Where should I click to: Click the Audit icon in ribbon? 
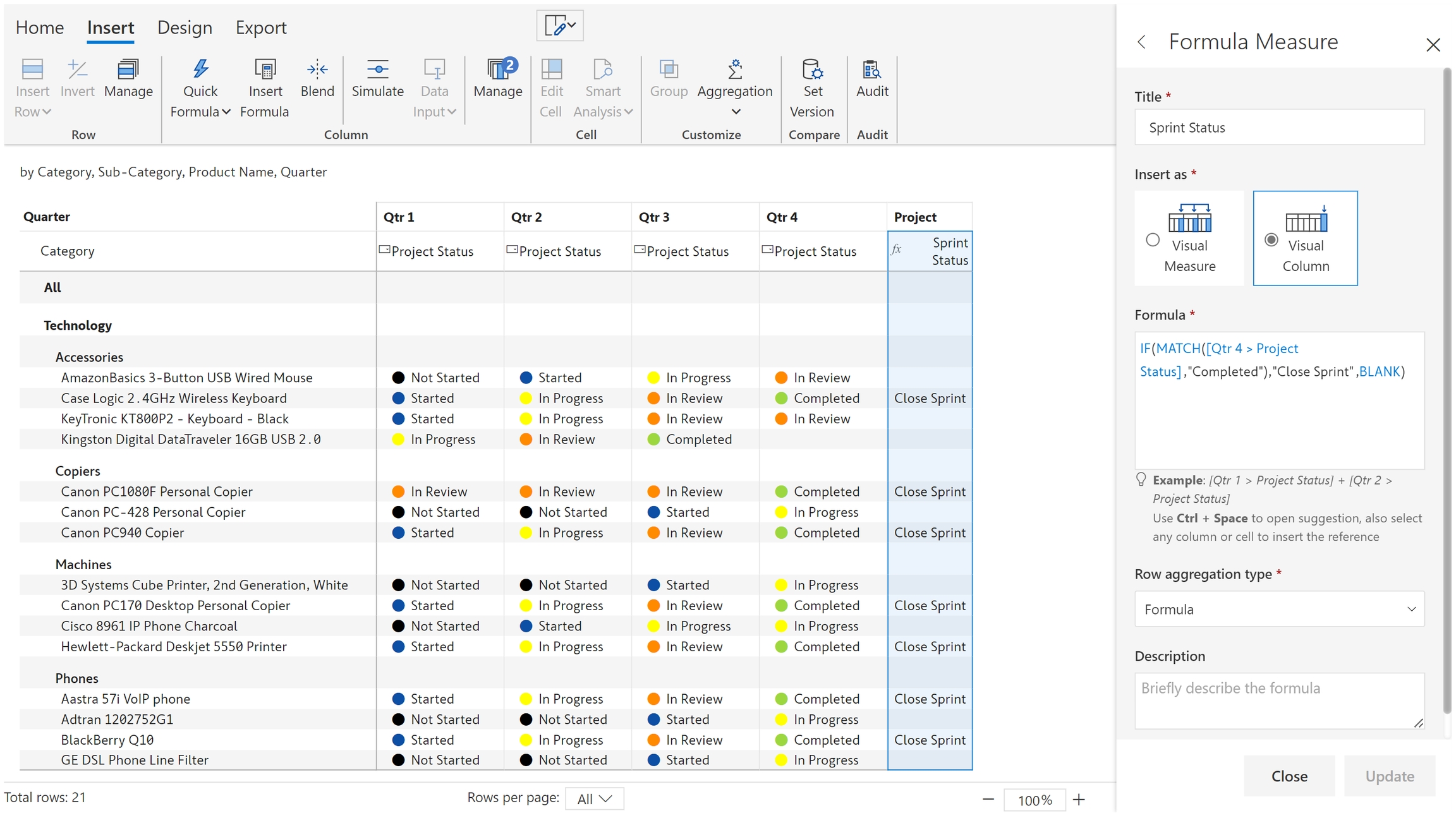click(872, 69)
